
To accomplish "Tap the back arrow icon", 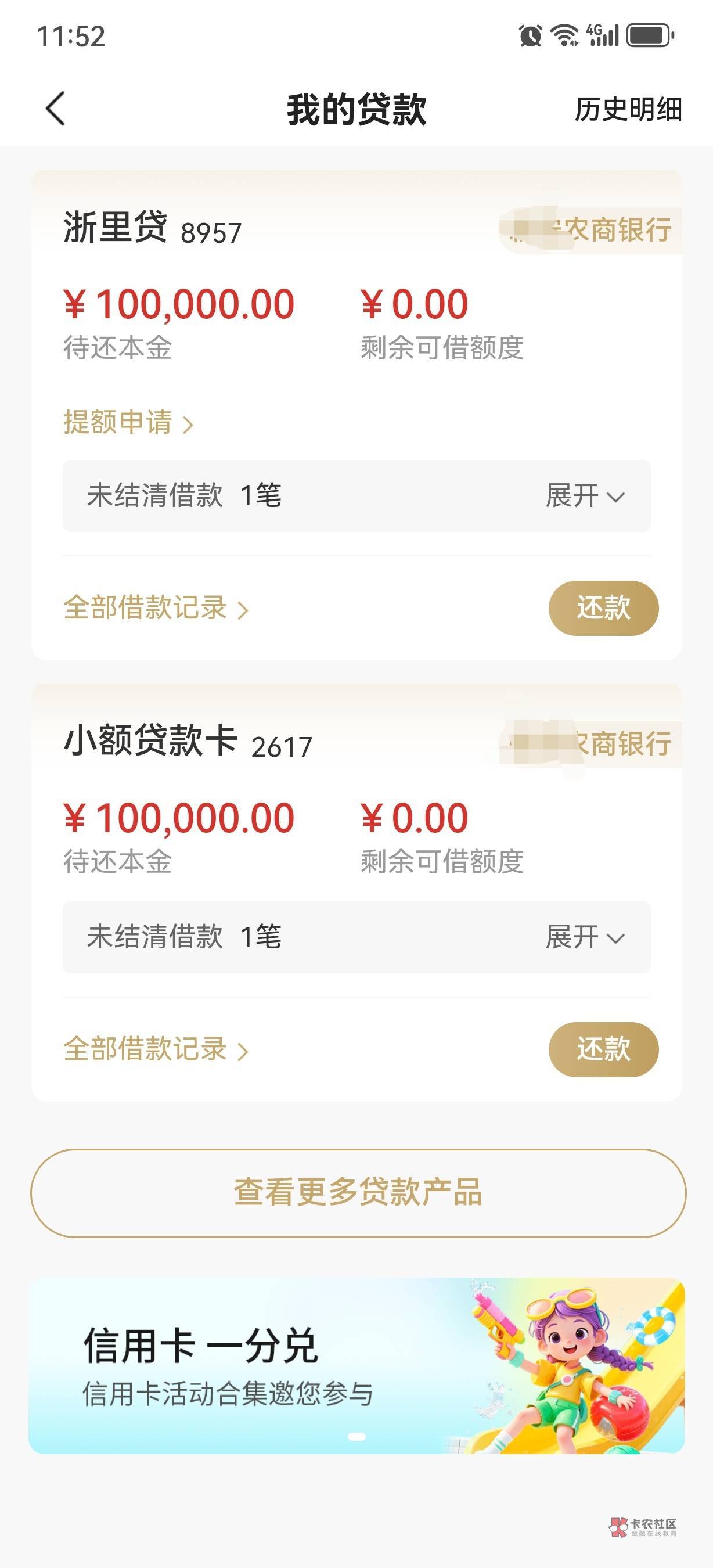I will point(55,109).
